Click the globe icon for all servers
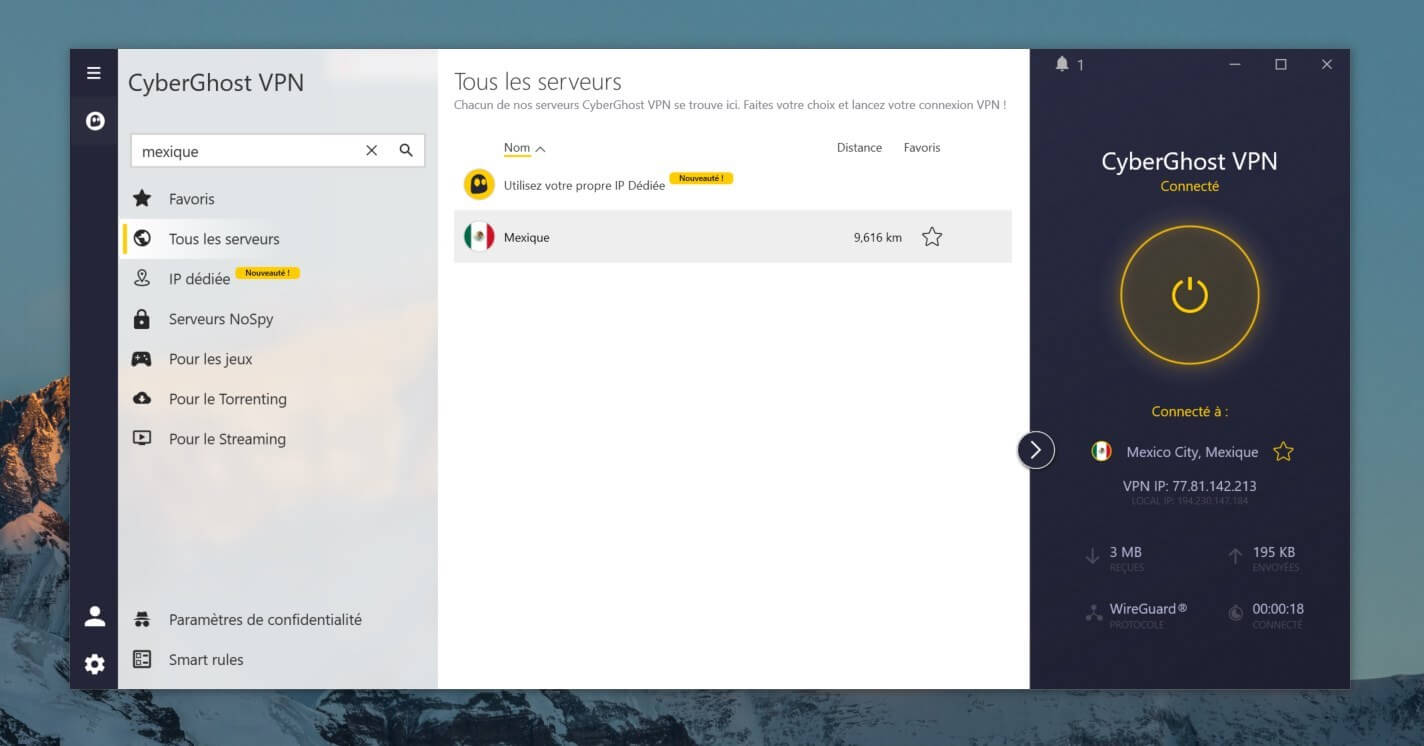Viewport: 1424px width, 746px height. (142, 238)
